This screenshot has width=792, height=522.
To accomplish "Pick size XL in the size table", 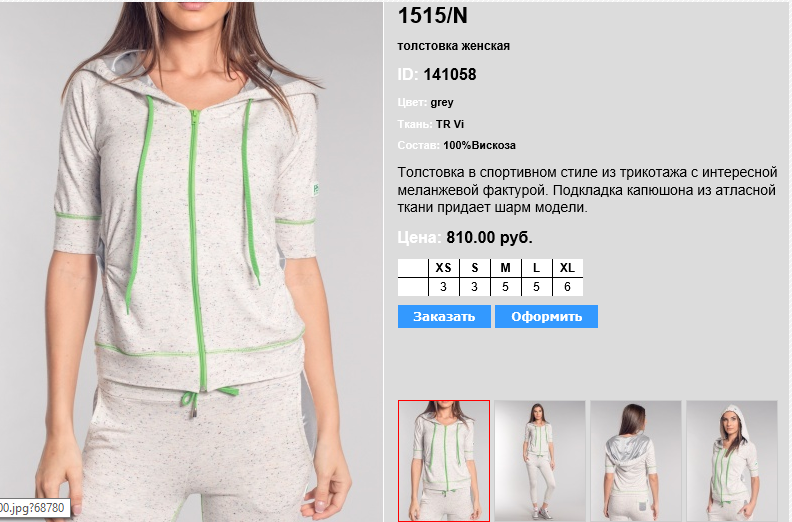I will [x=567, y=268].
